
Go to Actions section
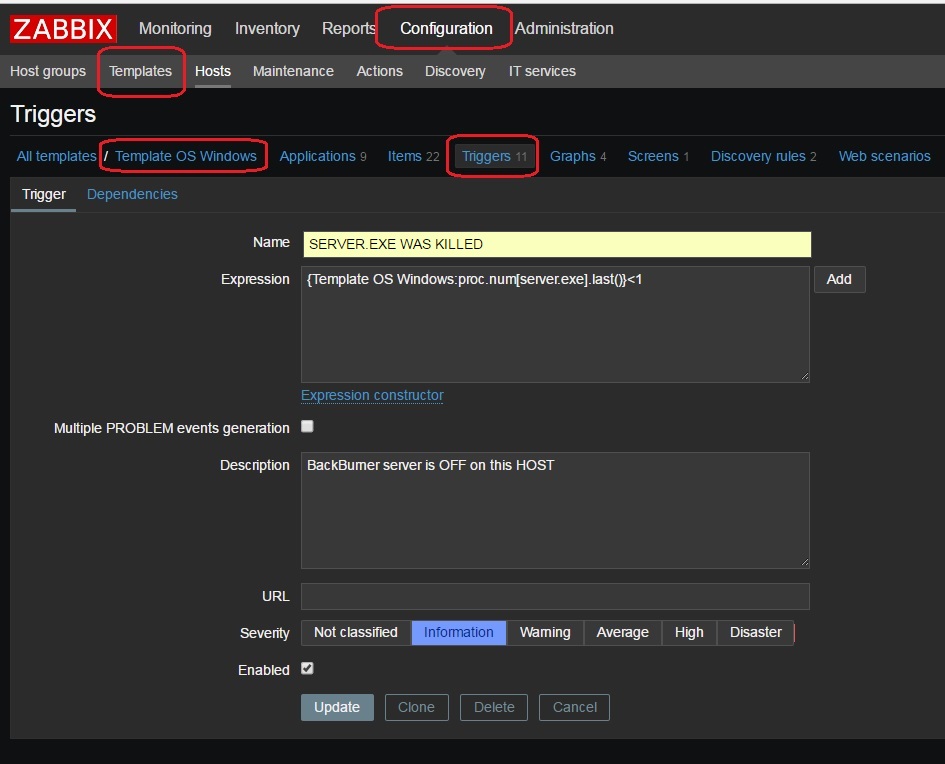[380, 71]
